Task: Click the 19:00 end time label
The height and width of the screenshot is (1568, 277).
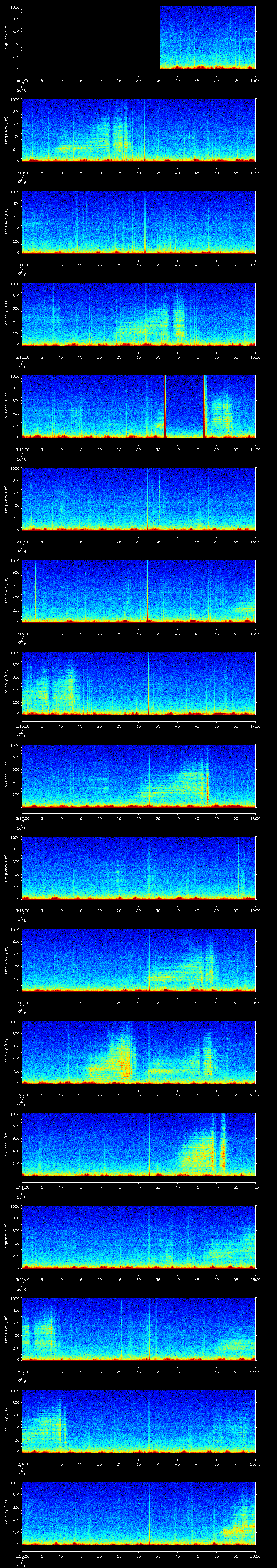Action: tap(255, 910)
